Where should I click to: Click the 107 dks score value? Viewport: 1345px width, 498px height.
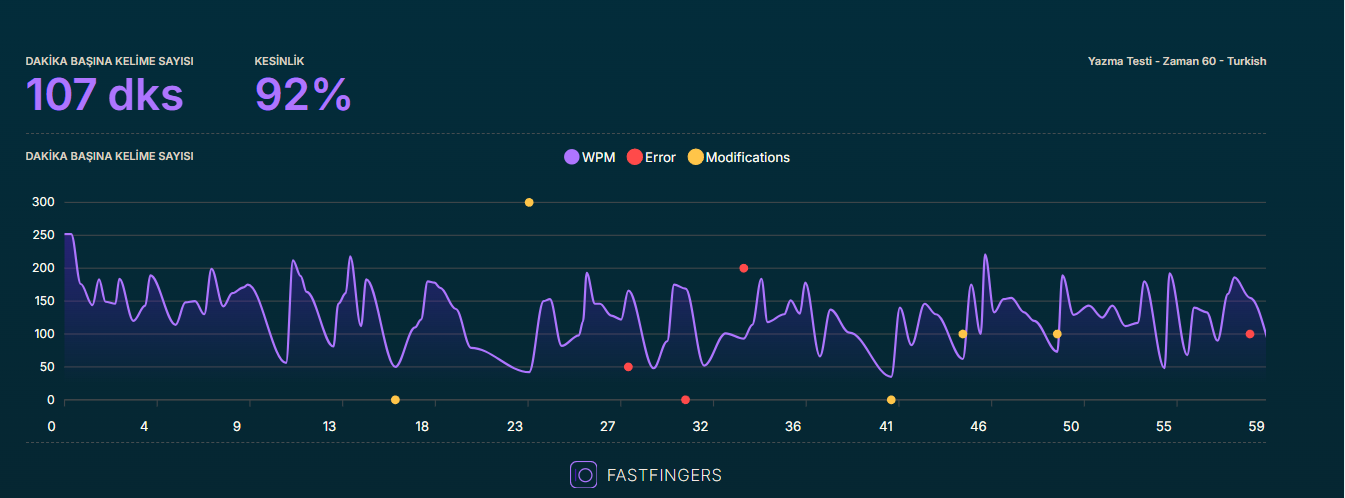(x=105, y=94)
